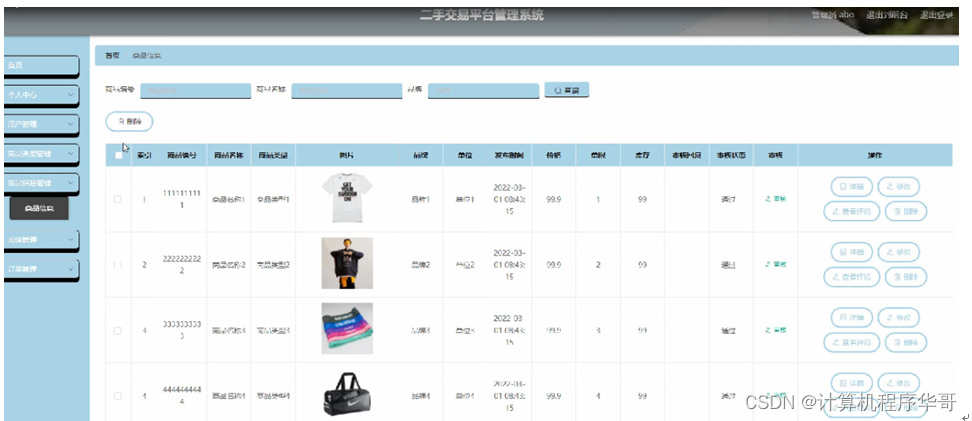Focus the 商品编号 search input
Image resolution: width=972 pixels, height=421 pixels.
[x=195, y=91]
